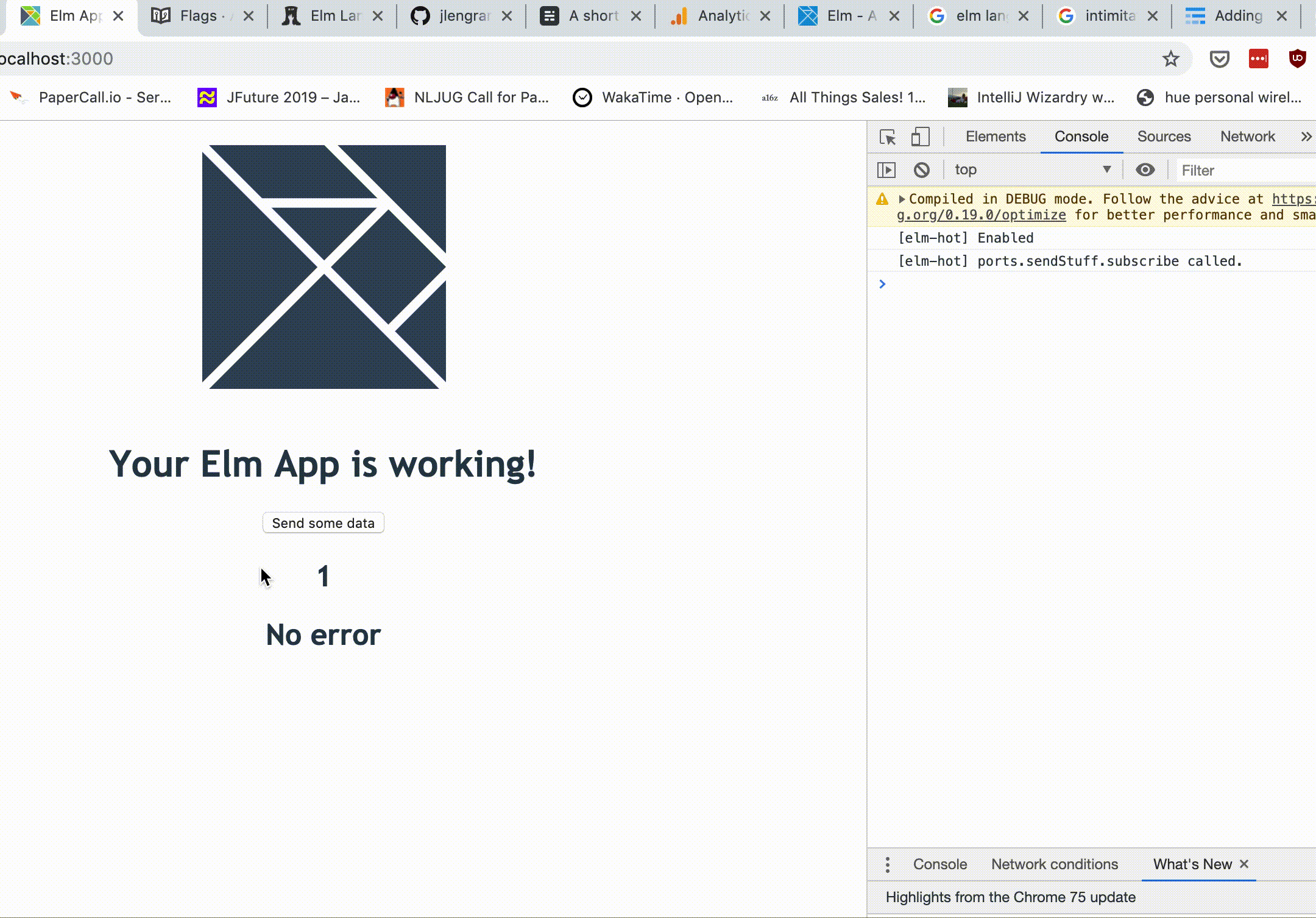Click the Send some data button
1316x918 pixels.
(324, 523)
